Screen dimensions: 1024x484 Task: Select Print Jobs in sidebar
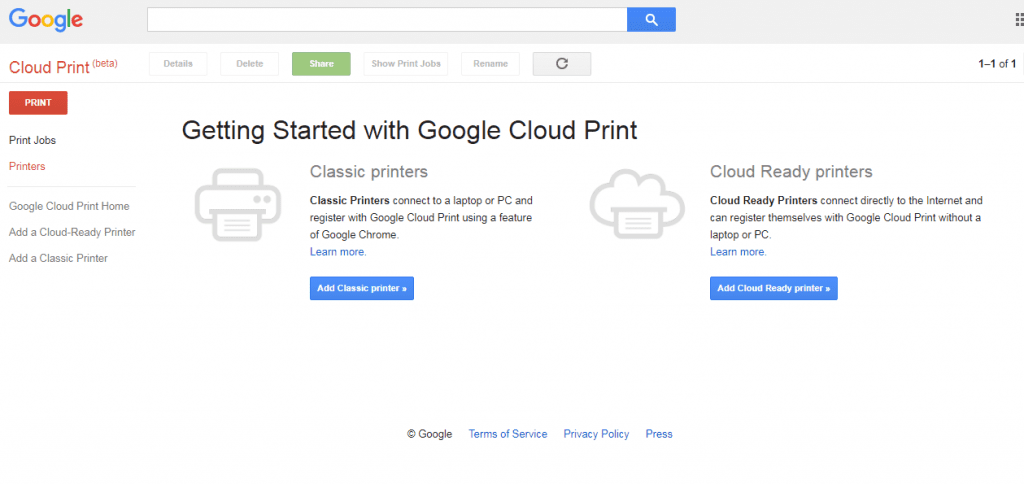click(32, 141)
